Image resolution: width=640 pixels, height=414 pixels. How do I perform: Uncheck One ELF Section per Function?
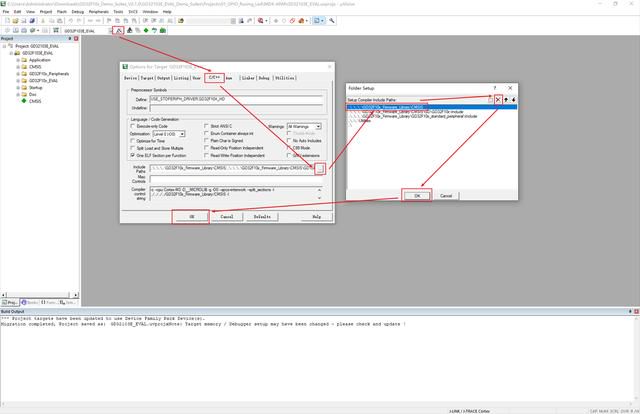[x=132, y=156]
